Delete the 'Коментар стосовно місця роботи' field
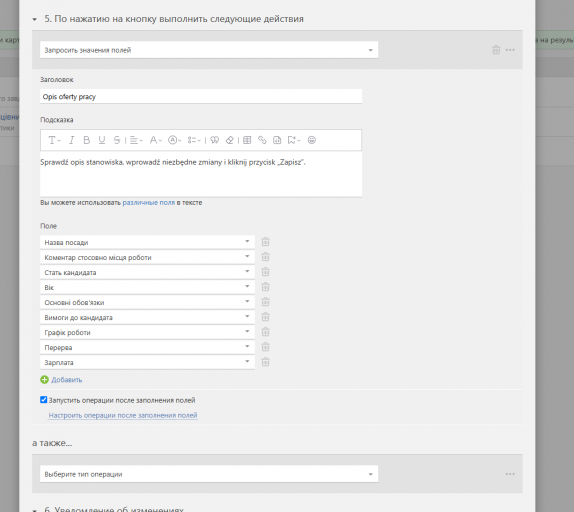Viewport: 574px width, 512px height. click(x=265, y=257)
